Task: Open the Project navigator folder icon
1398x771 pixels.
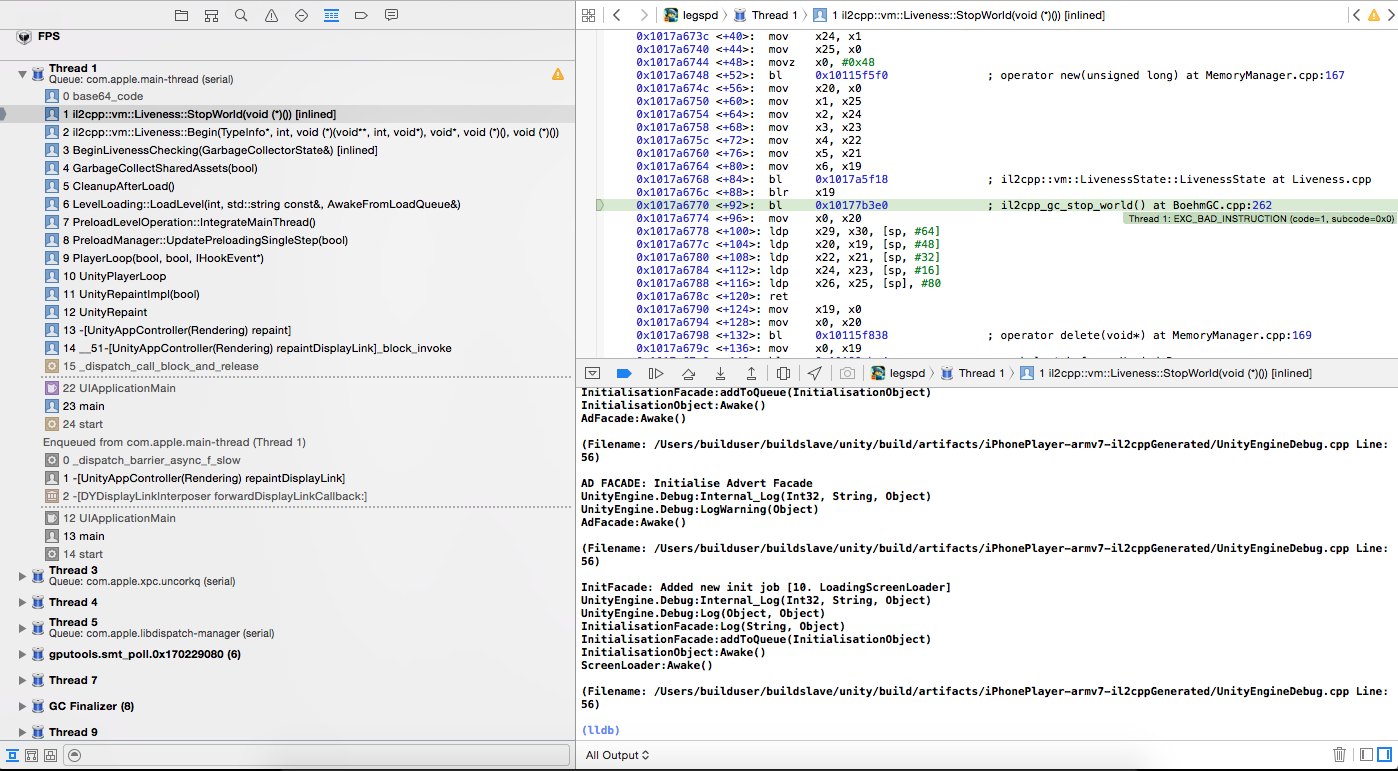Action: pos(181,16)
